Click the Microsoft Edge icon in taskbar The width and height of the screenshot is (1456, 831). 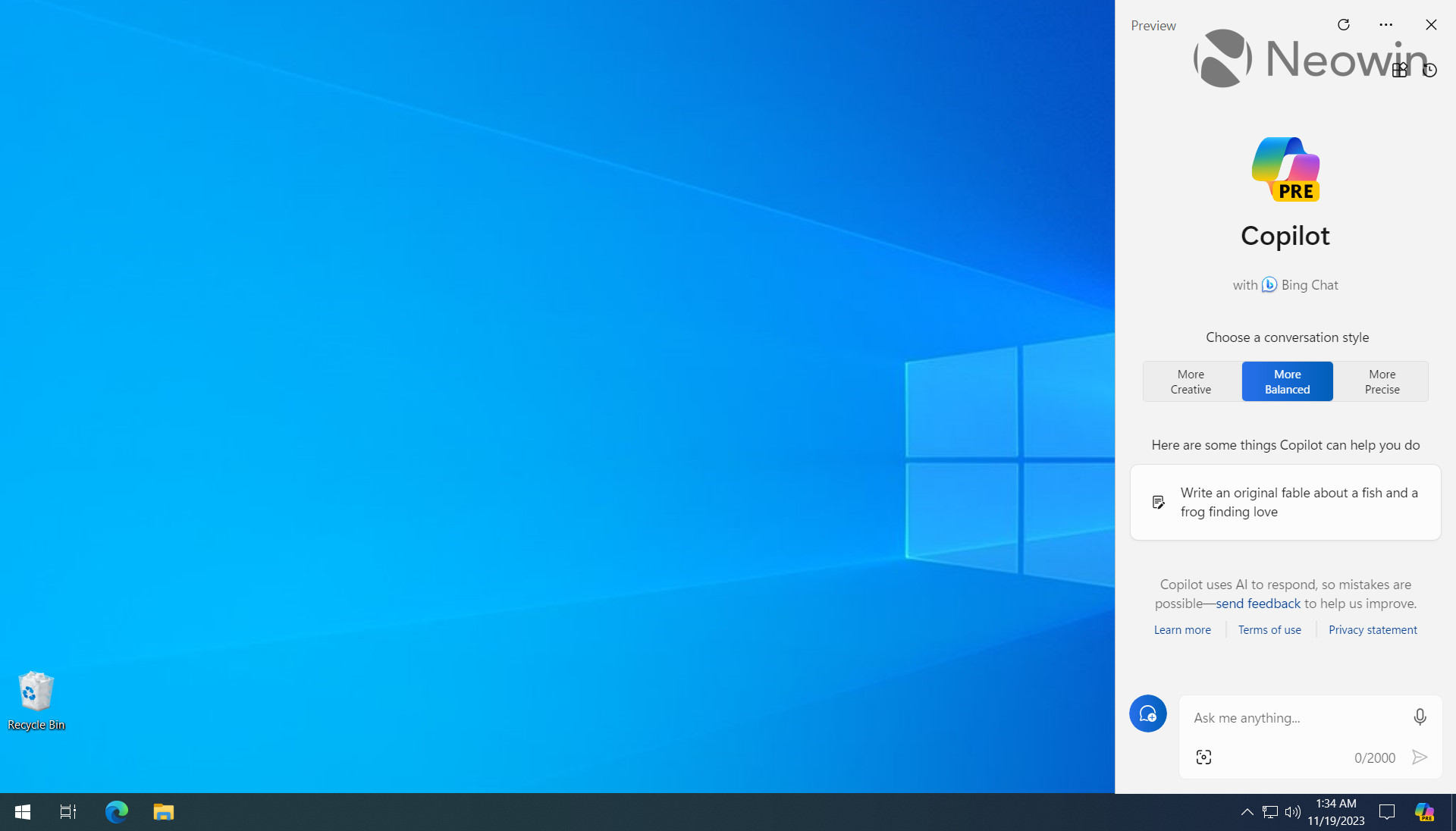coord(116,811)
